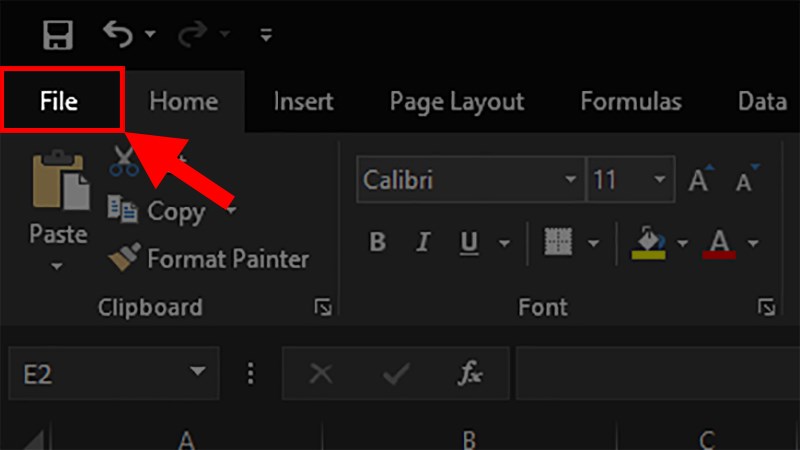Click inside the formula bar field

click(658, 373)
